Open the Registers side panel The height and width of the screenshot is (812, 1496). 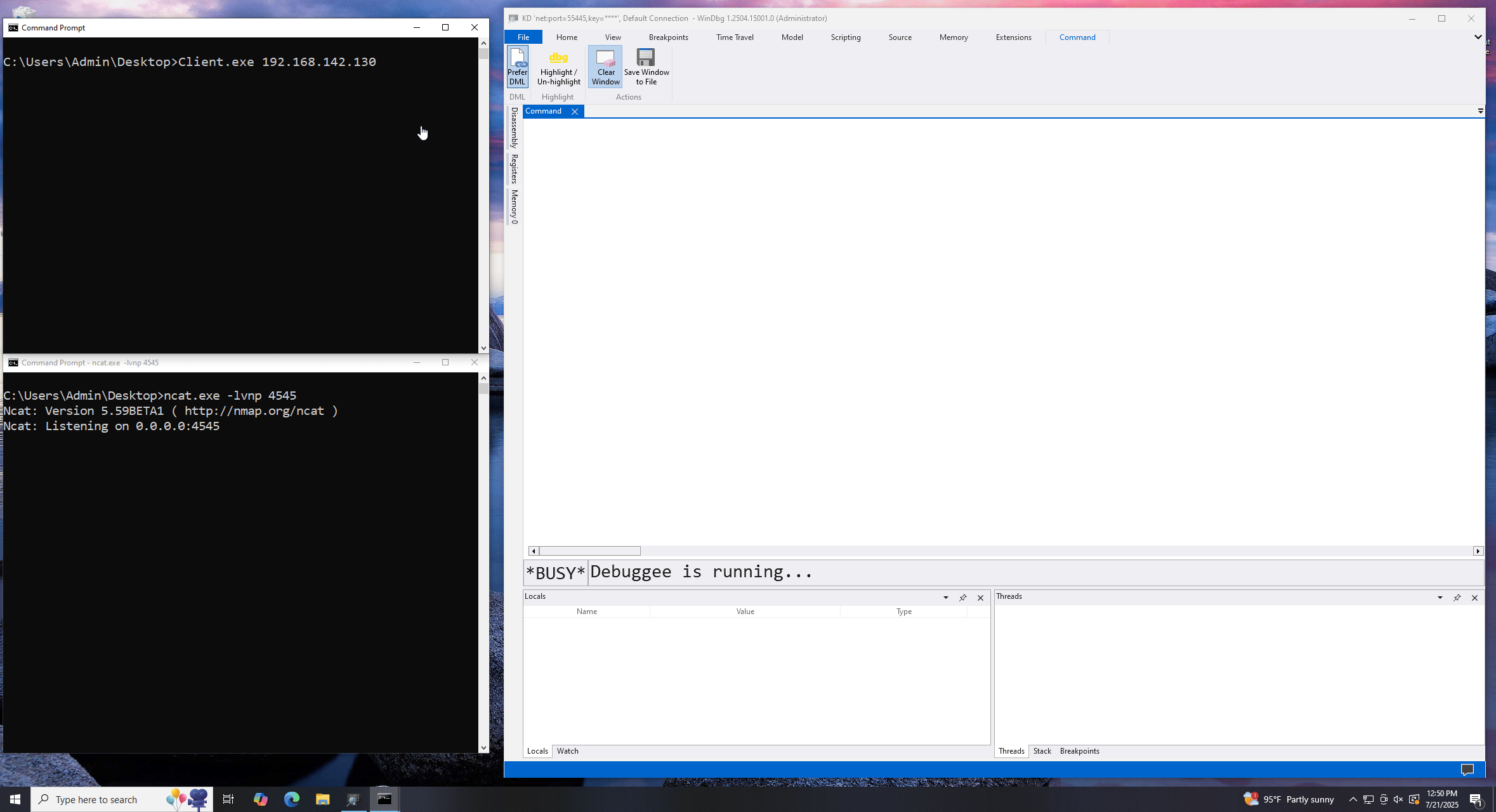click(514, 169)
